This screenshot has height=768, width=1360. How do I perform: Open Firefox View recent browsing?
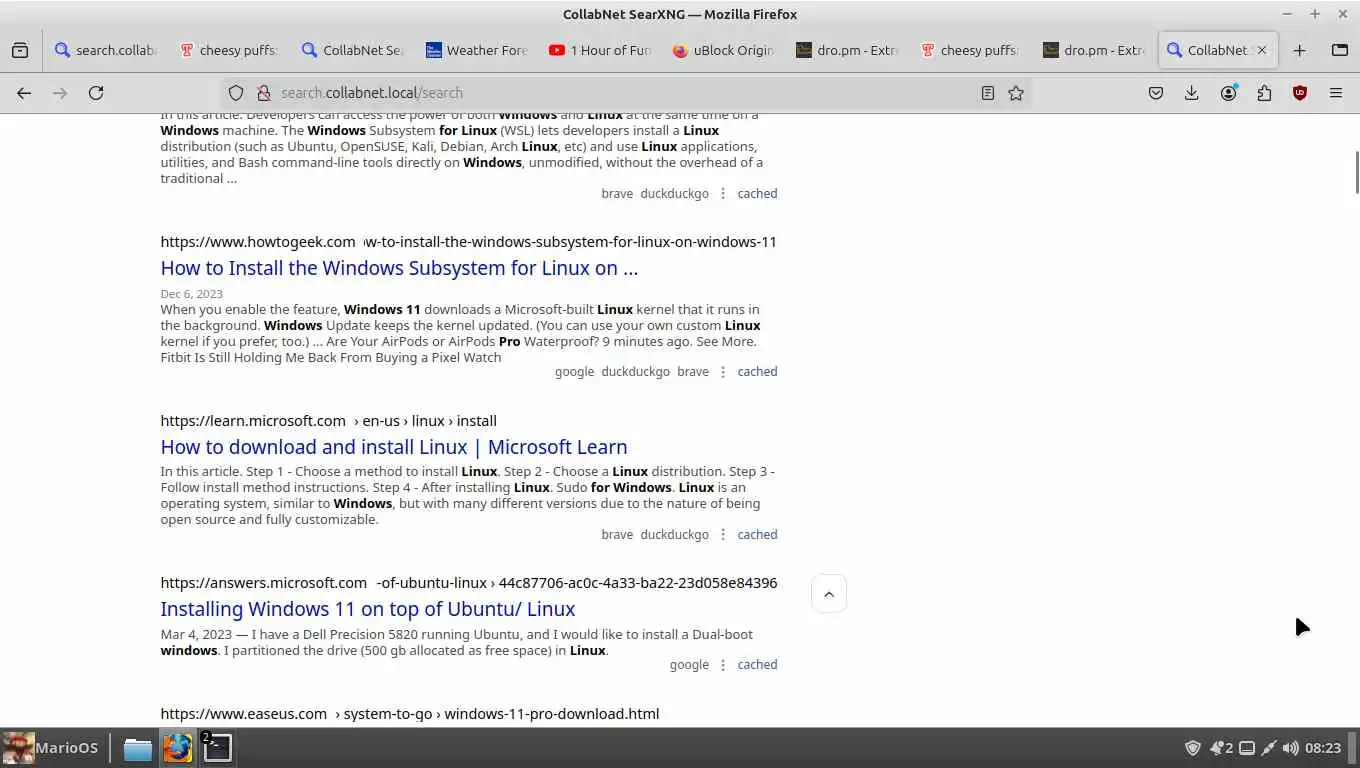point(20,50)
